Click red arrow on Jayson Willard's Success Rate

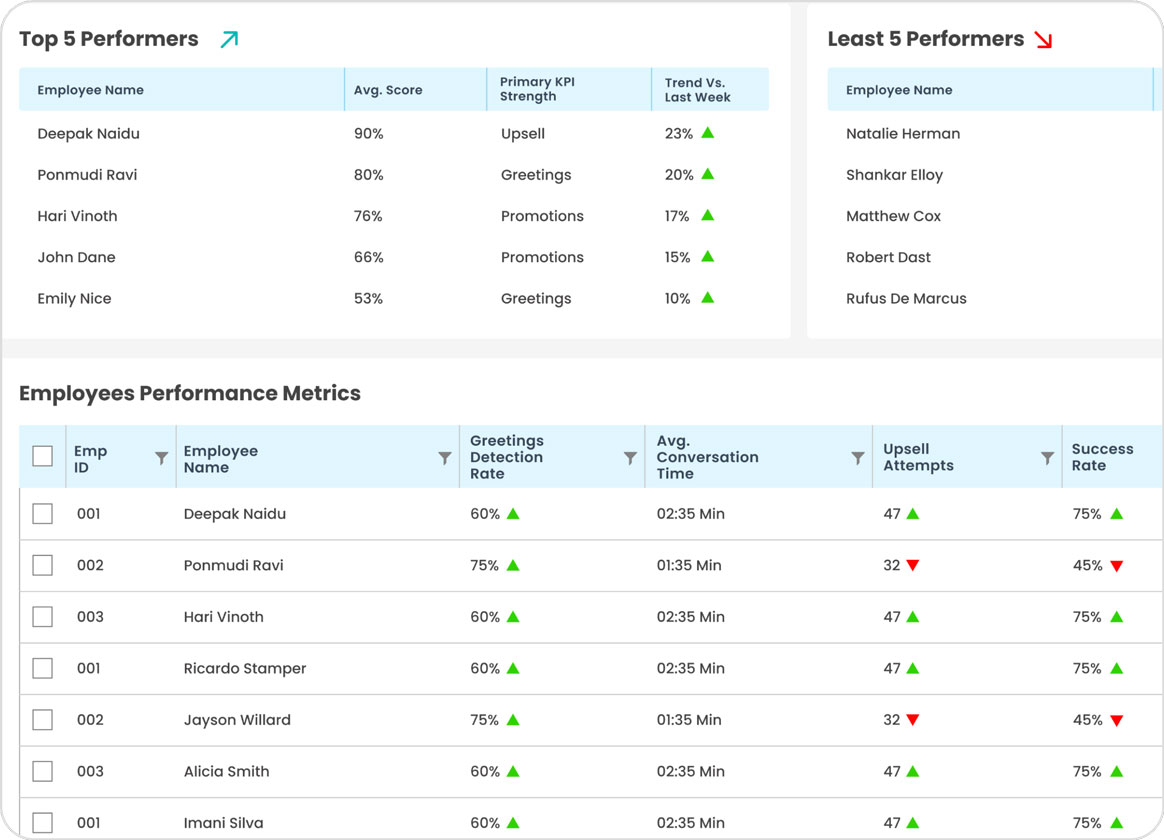tap(1117, 720)
